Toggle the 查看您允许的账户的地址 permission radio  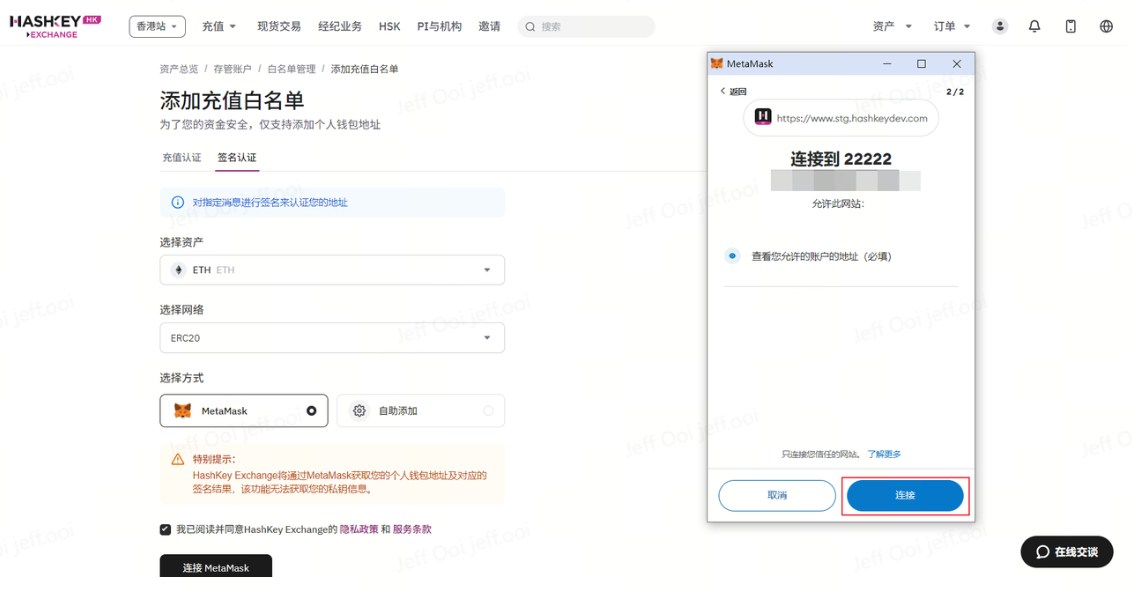pyautogui.click(x=732, y=255)
